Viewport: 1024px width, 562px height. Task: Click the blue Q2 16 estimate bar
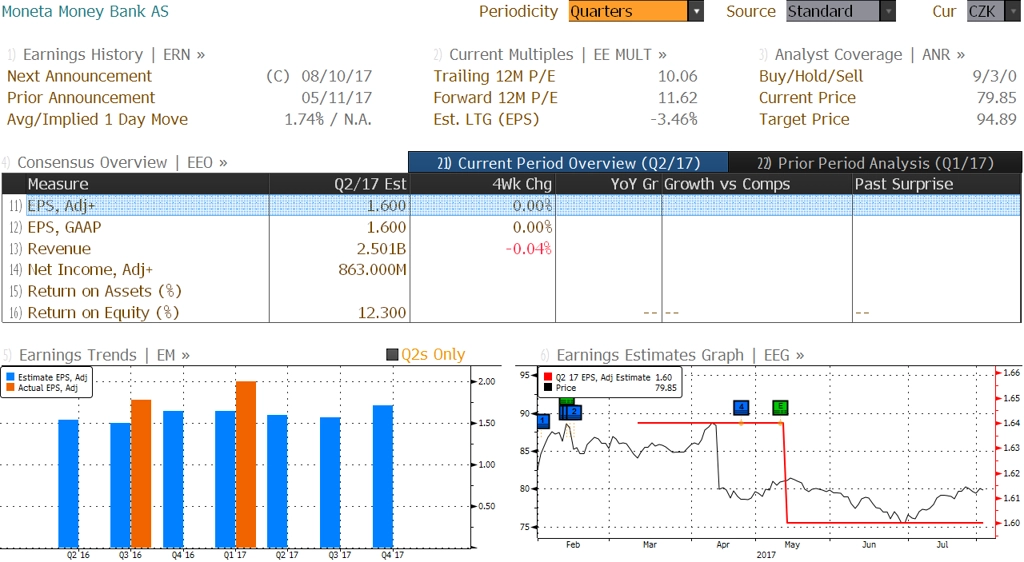coord(69,484)
